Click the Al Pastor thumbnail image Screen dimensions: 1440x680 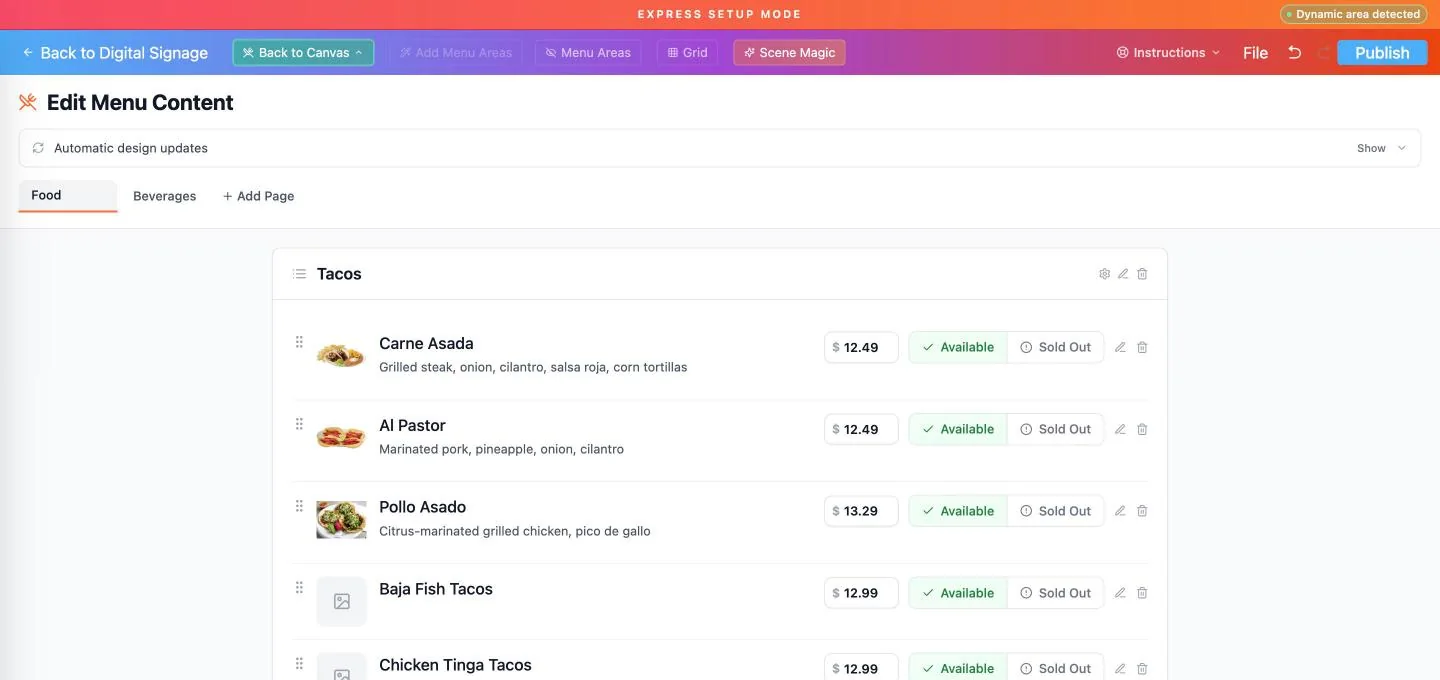pyautogui.click(x=341, y=436)
